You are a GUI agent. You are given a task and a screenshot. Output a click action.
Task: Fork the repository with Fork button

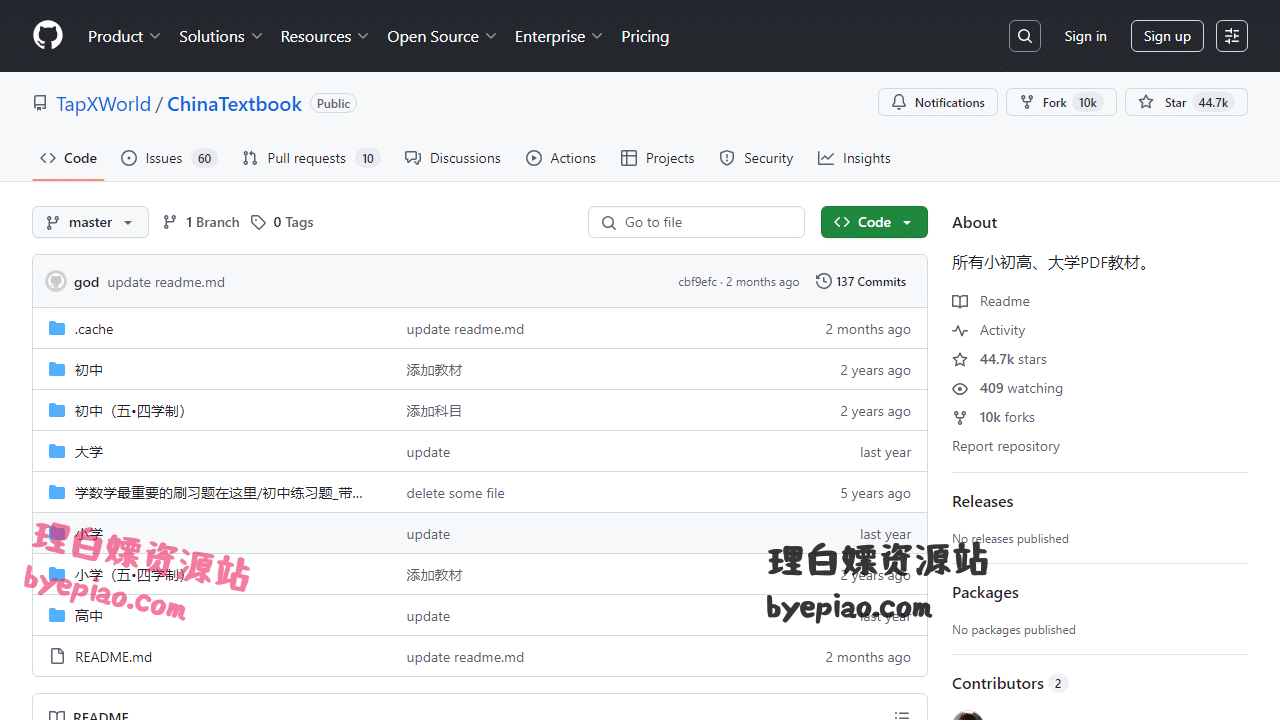(1061, 102)
